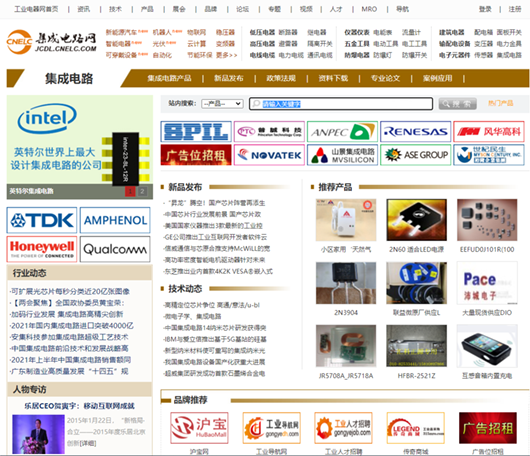
Task: Click the ANPEC logo tile
Action: coord(342,131)
